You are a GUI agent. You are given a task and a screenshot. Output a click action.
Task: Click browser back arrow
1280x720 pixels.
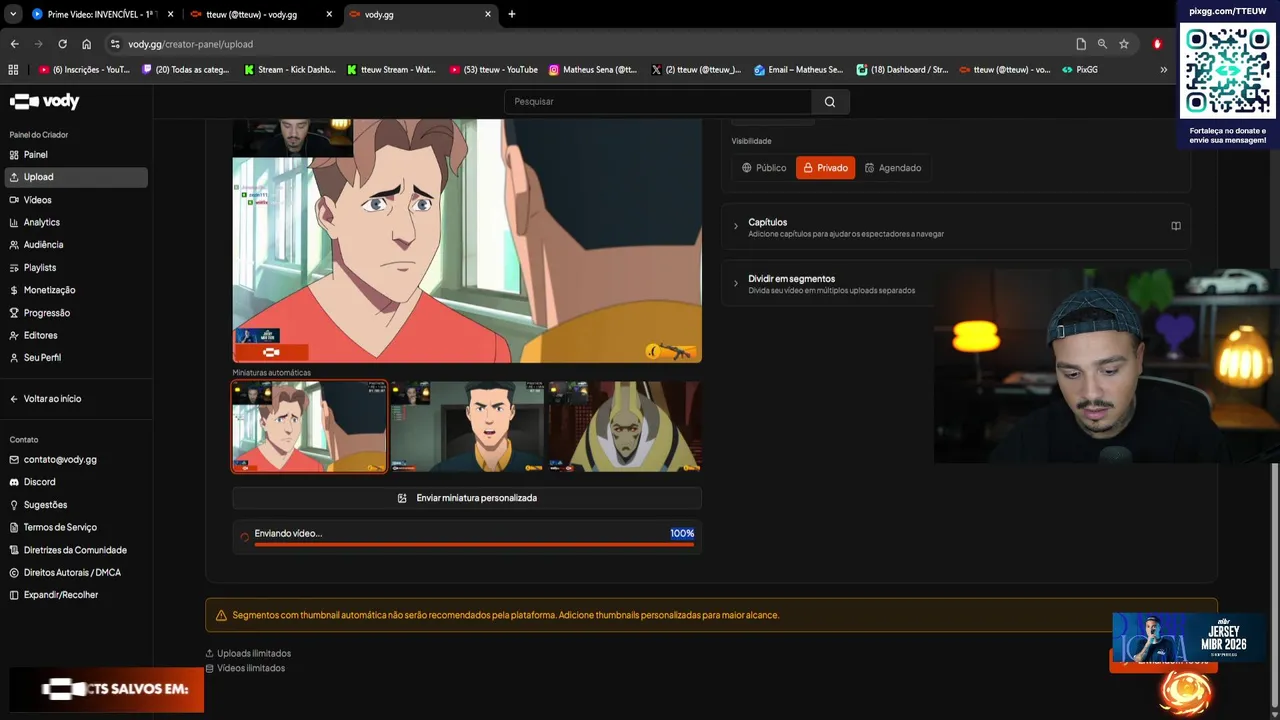14,44
